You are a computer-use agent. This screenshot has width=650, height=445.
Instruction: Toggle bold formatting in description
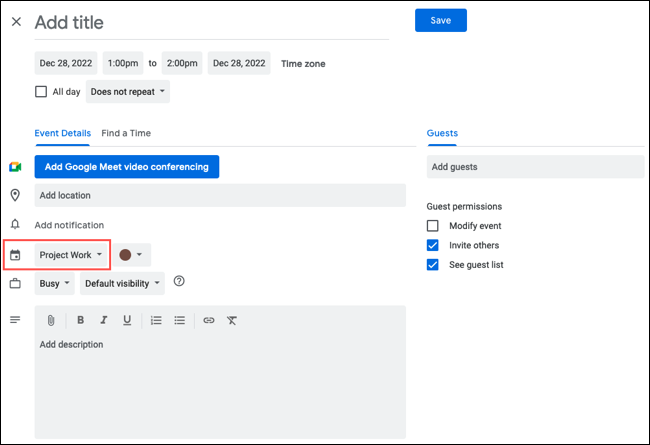80,320
